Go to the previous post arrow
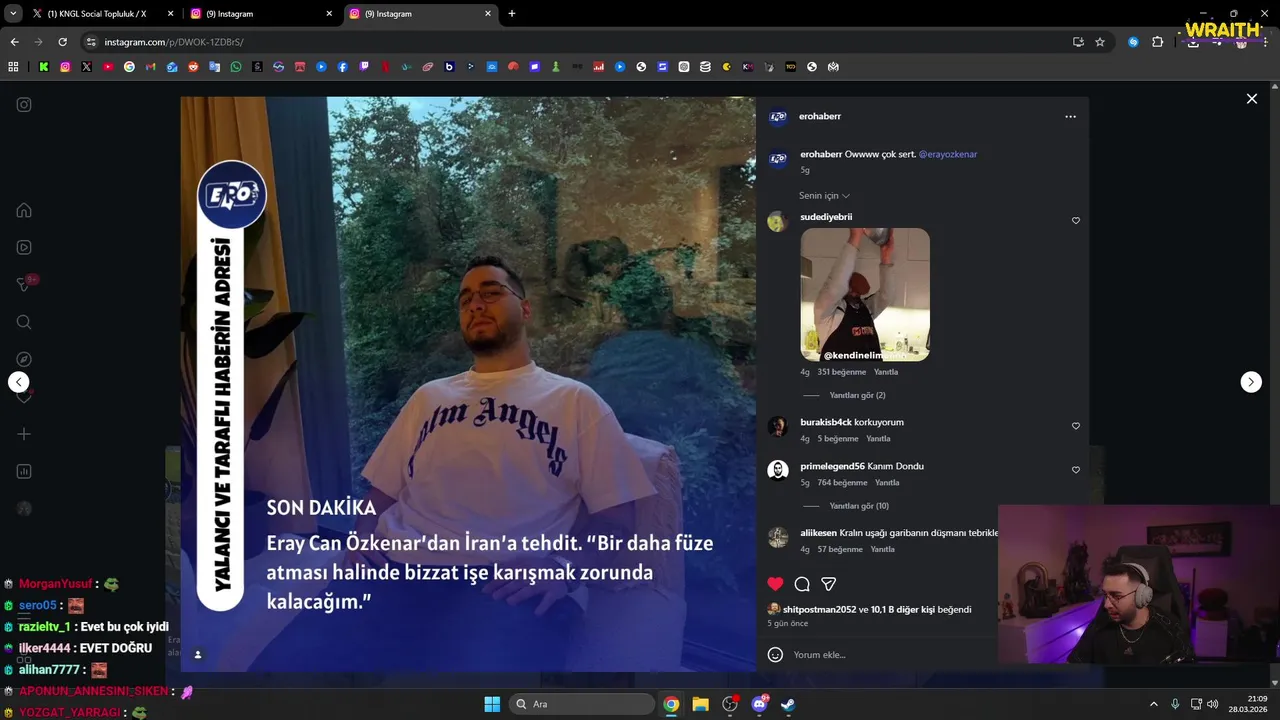This screenshot has height=720, width=1280. 18,382
